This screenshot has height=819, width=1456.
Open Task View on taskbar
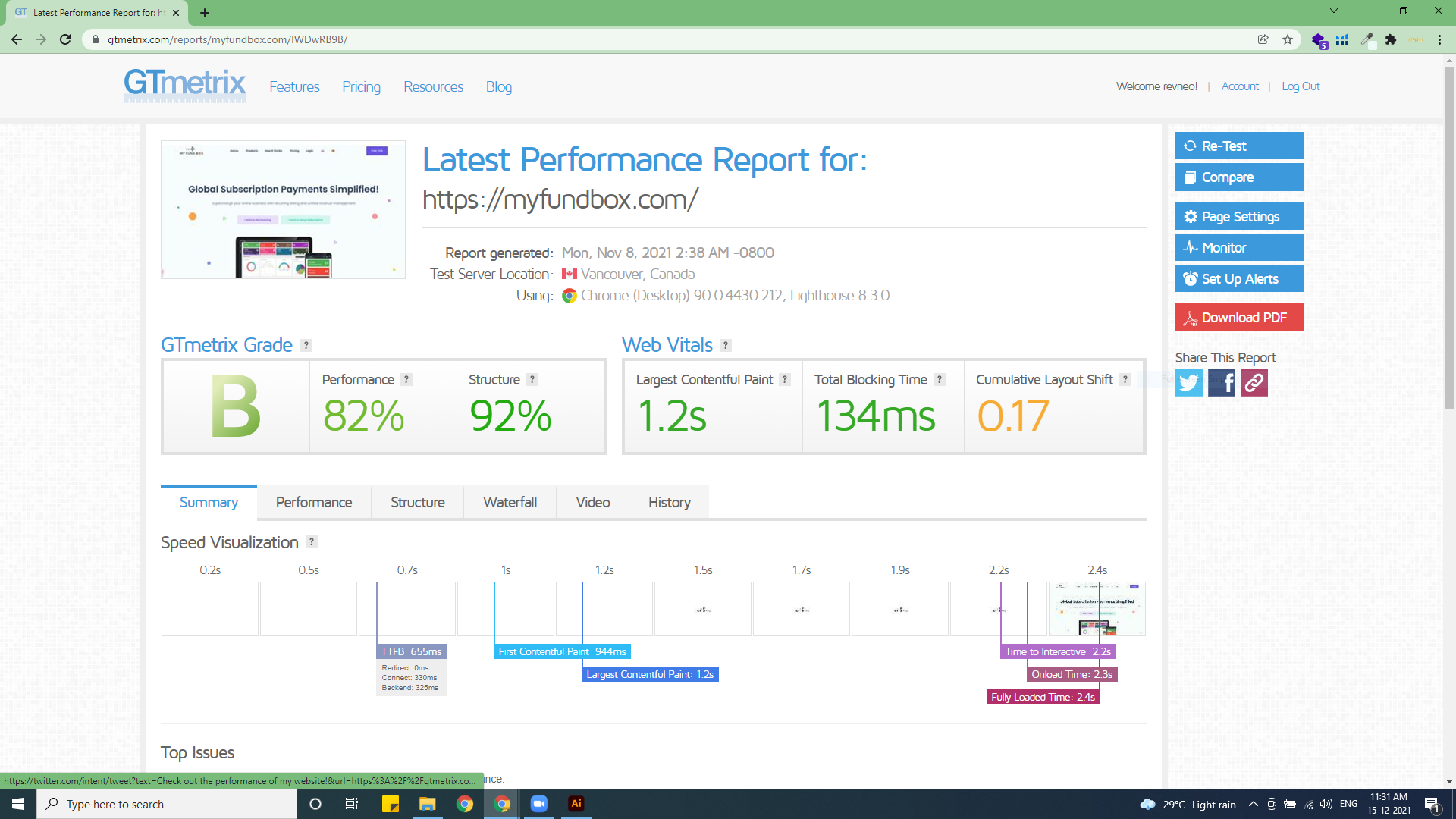tap(351, 804)
